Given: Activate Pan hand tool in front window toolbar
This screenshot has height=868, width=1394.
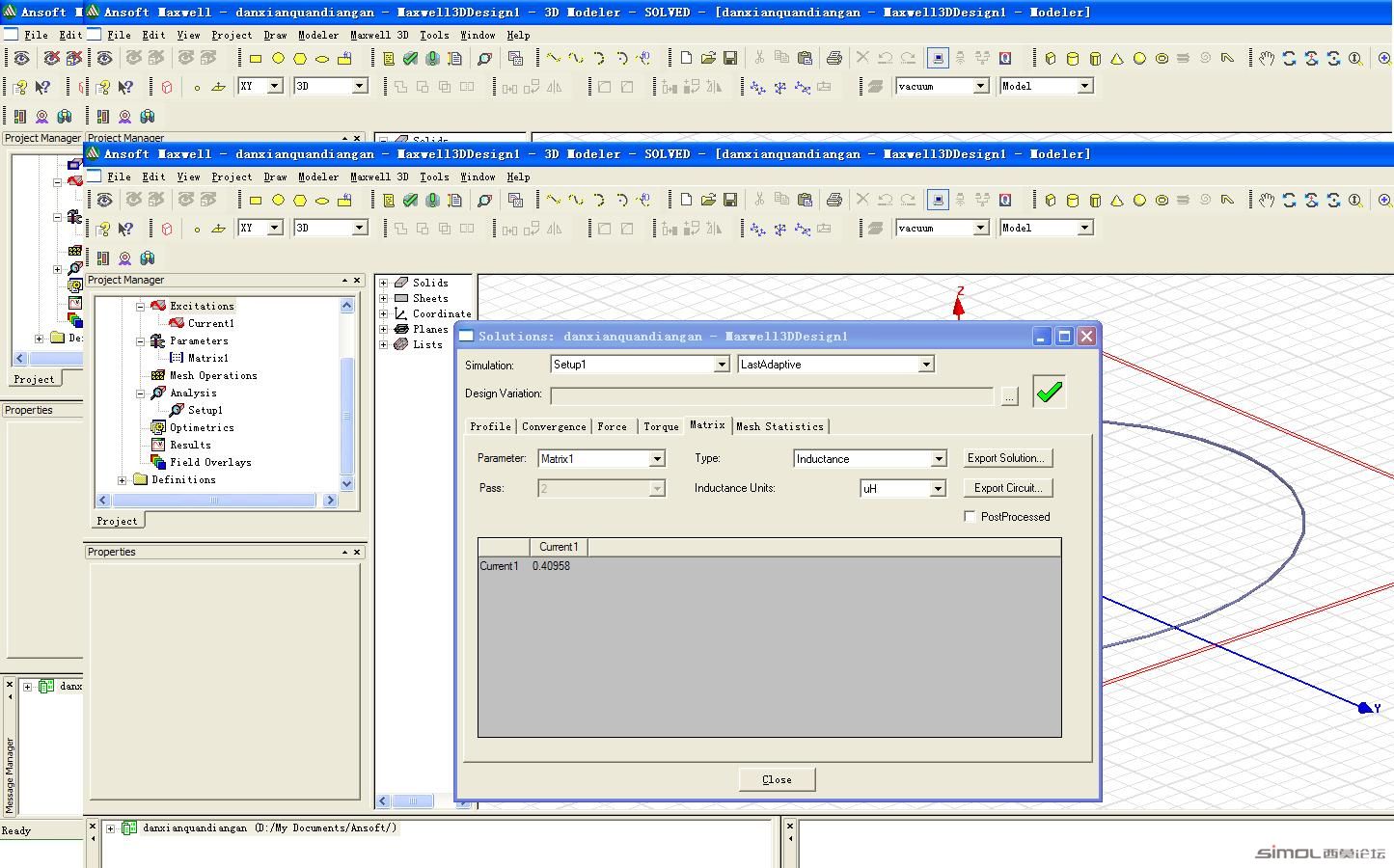Looking at the screenshot, I should tap(1267, 200).
